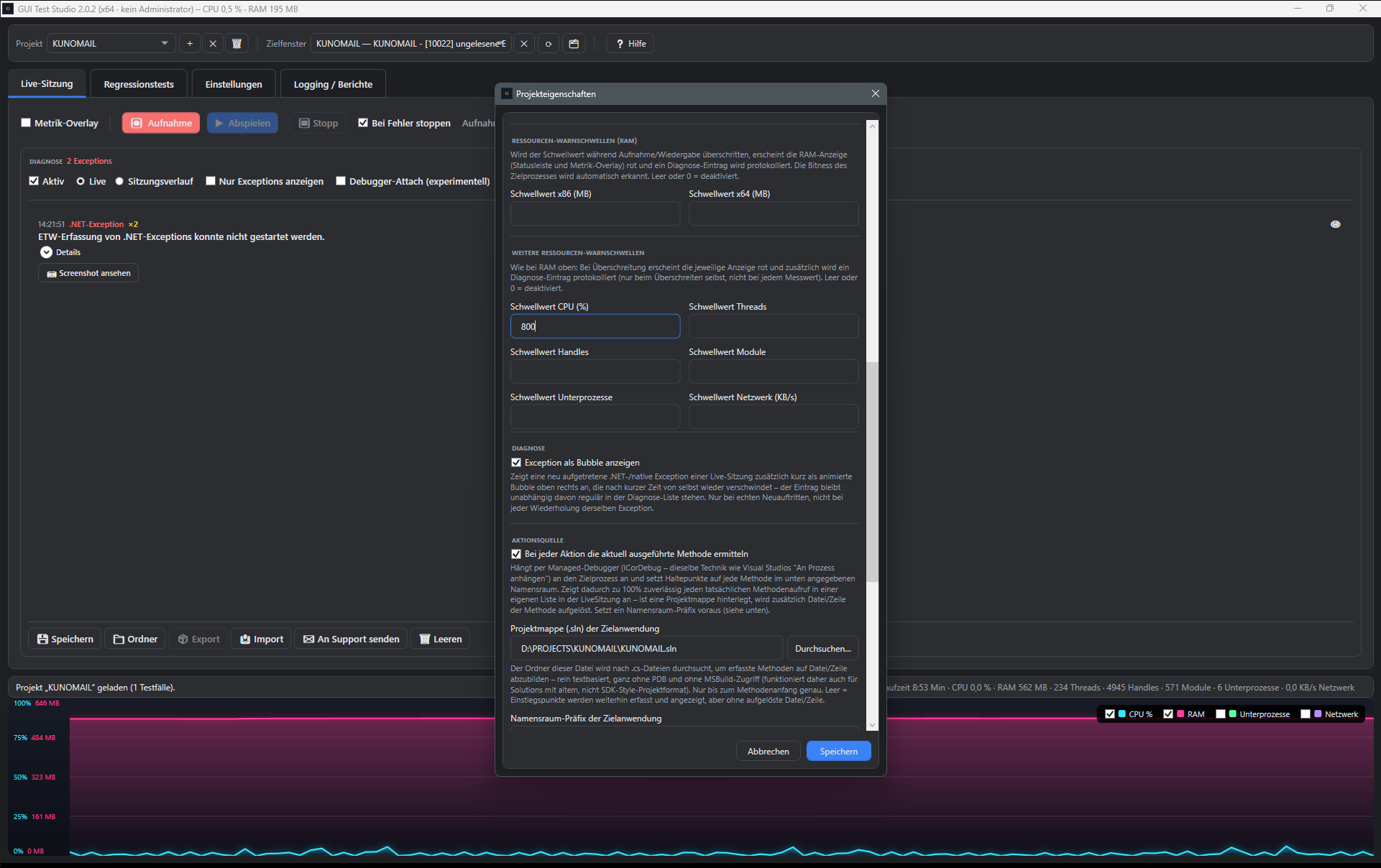Uncheck Exception als Bubble anzeigen
The image size is (1381, 868).
[x=516, y=463]
